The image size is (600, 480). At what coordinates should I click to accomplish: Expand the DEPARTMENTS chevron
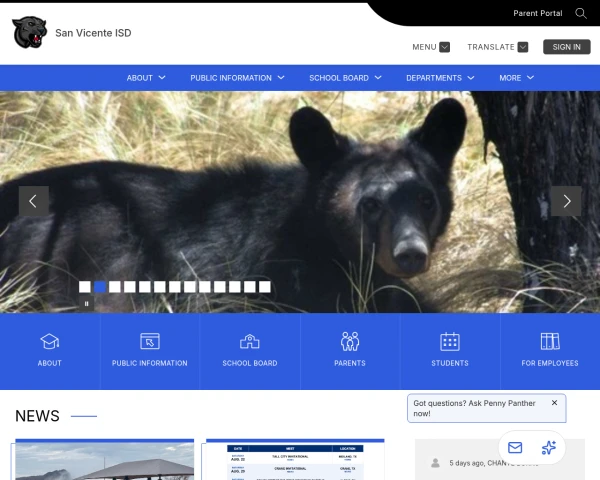[471, 78]
